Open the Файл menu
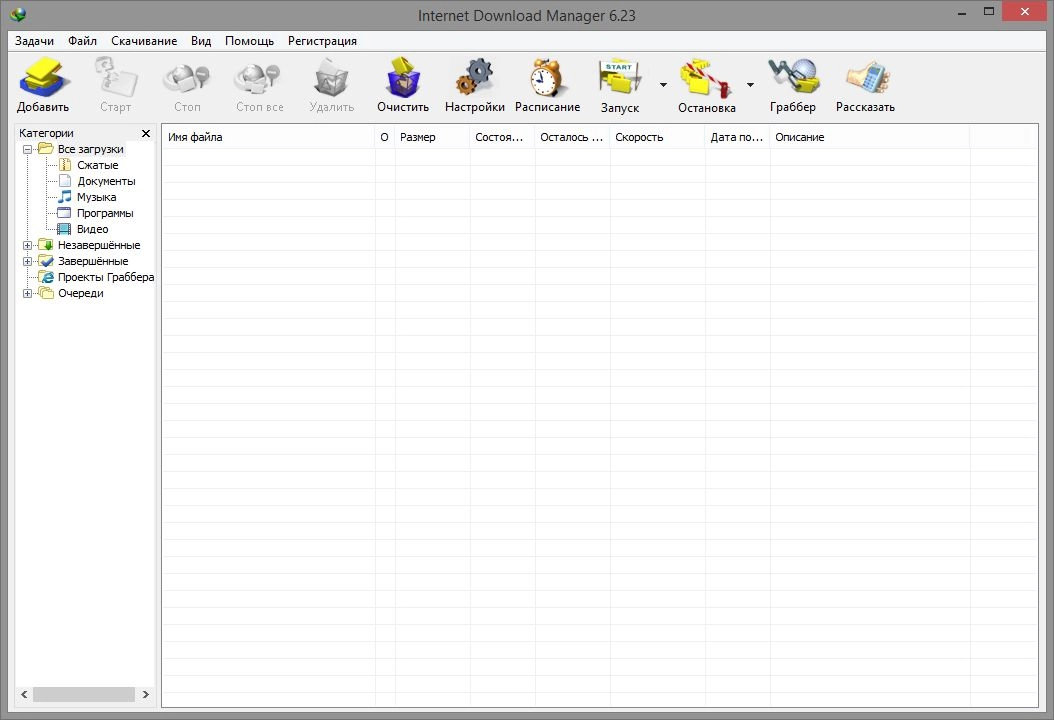Viewport: 1054px width, 720px height. (83, 41)
